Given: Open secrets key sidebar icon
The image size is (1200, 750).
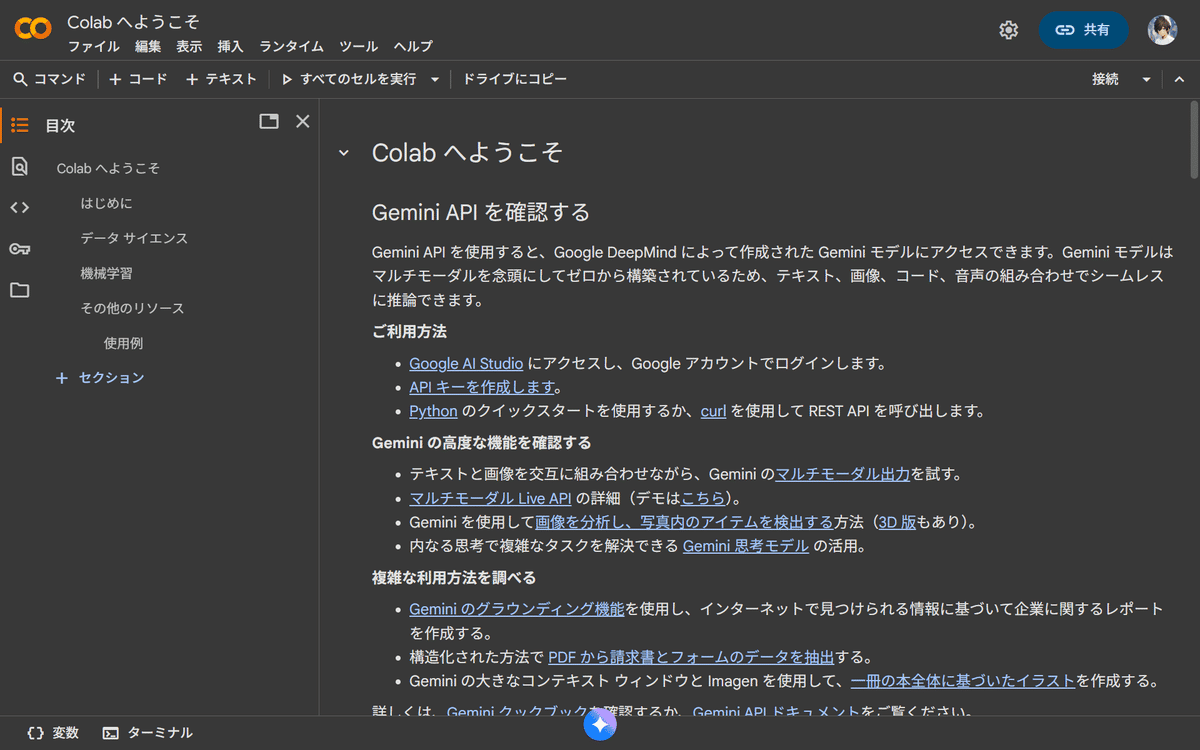Looking at the screenshot, I should (x=20, y=249).
